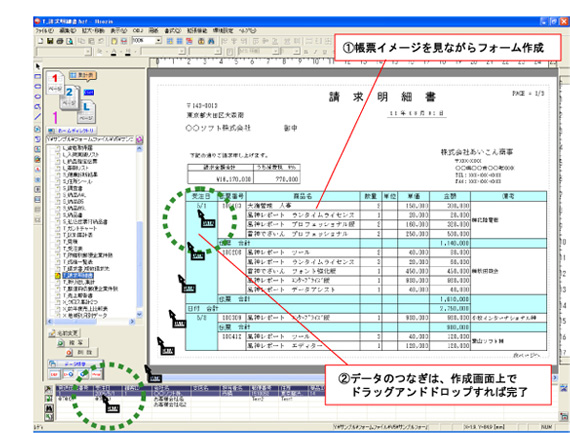
Task: Click the file tree's scroll-right arrow
Action: (x=132, y=321)
